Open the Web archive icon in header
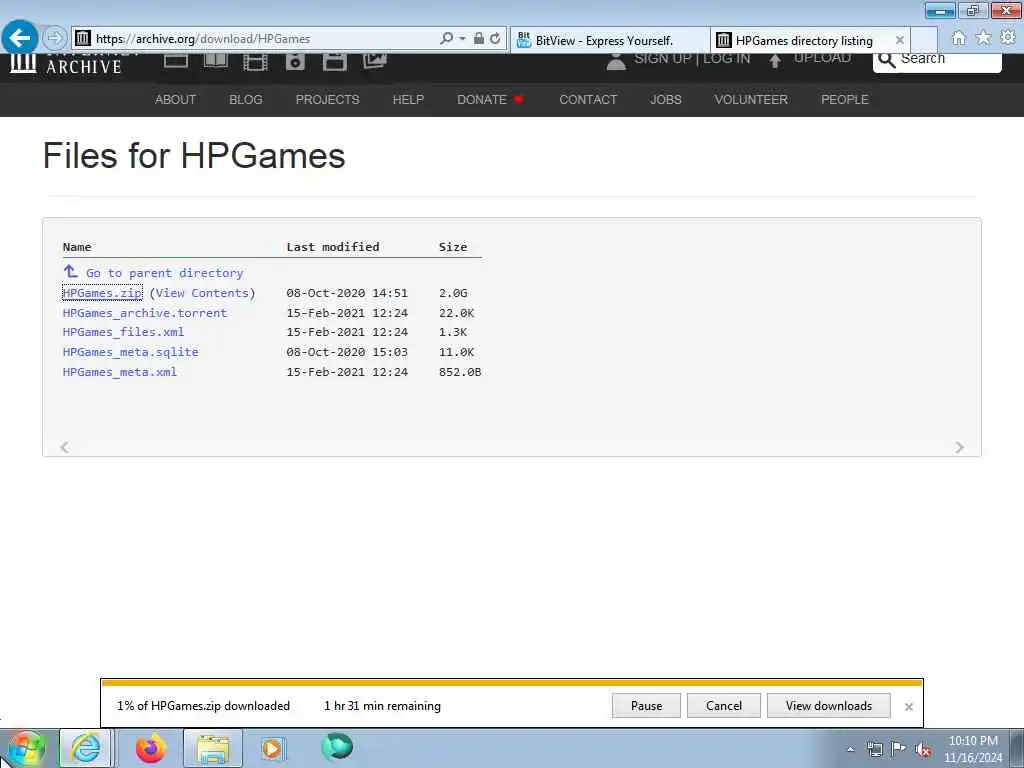Image resolution: width=1024 pixels, height=768 pixels. pos(176,61)
